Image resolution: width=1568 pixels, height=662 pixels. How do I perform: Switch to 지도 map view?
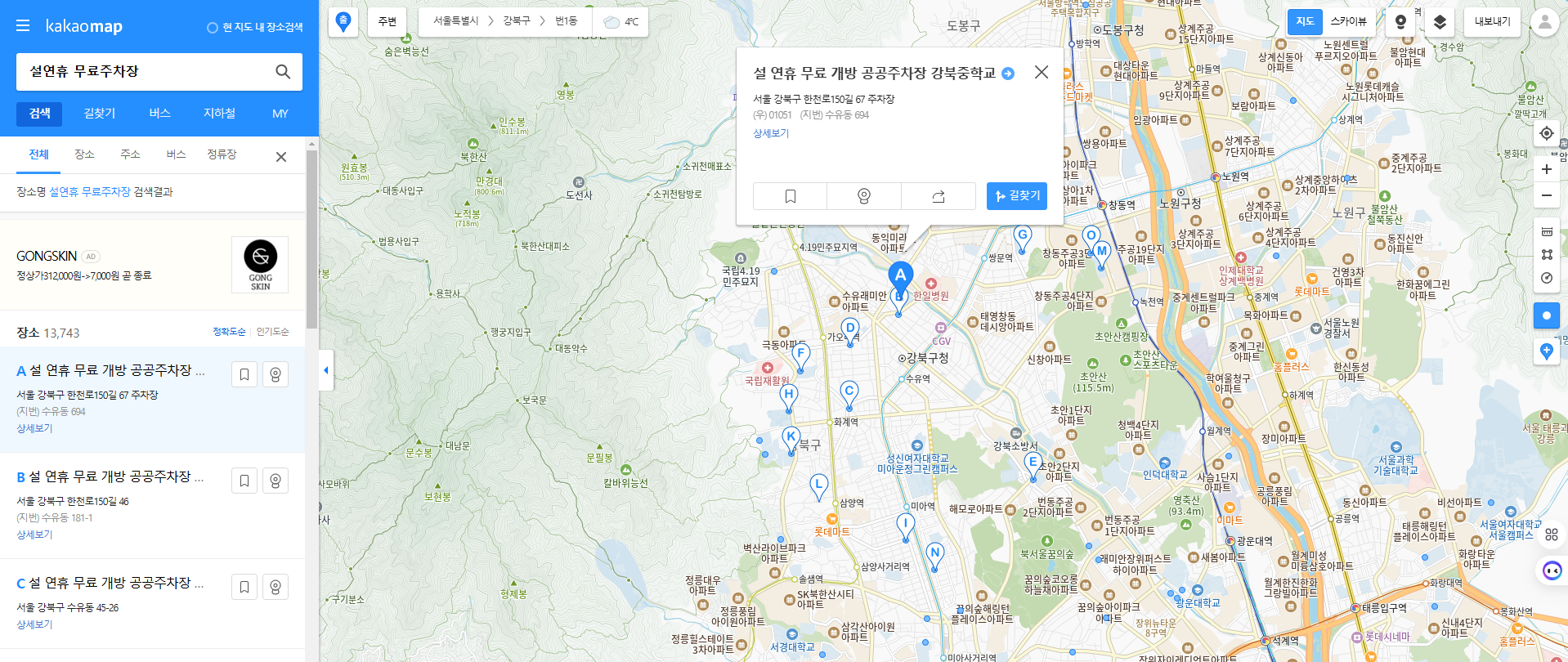coord(1305,22)
